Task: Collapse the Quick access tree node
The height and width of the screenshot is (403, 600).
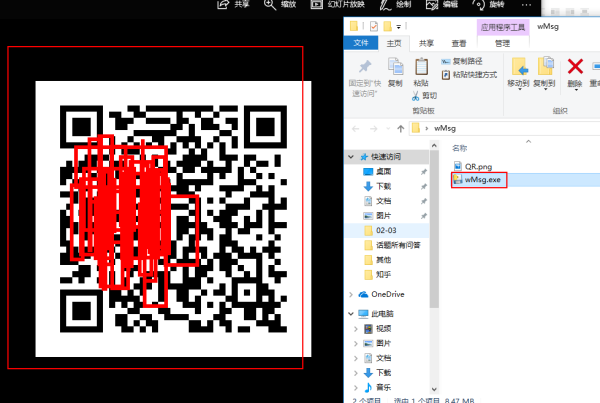Action: (x=351, y=157)
